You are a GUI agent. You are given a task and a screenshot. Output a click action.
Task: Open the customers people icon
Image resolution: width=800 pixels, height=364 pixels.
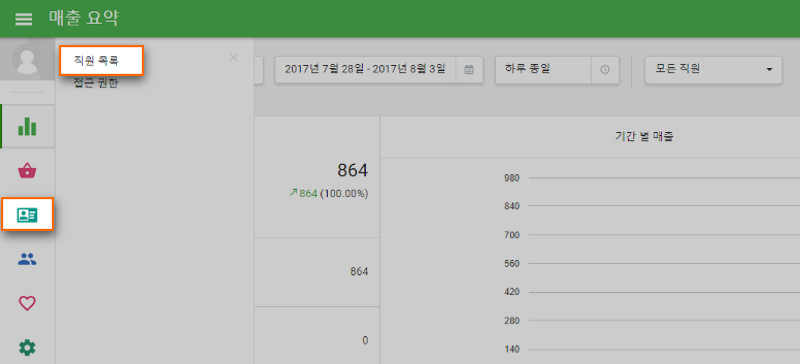pos(27,259)
